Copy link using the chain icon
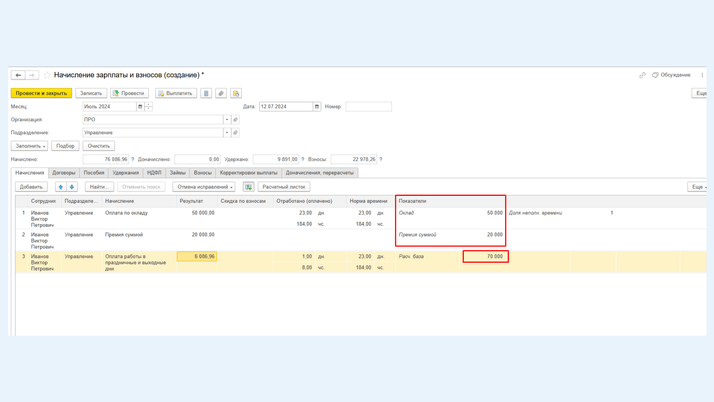Viewport: 714px width, 402px height. coord(642,75)
